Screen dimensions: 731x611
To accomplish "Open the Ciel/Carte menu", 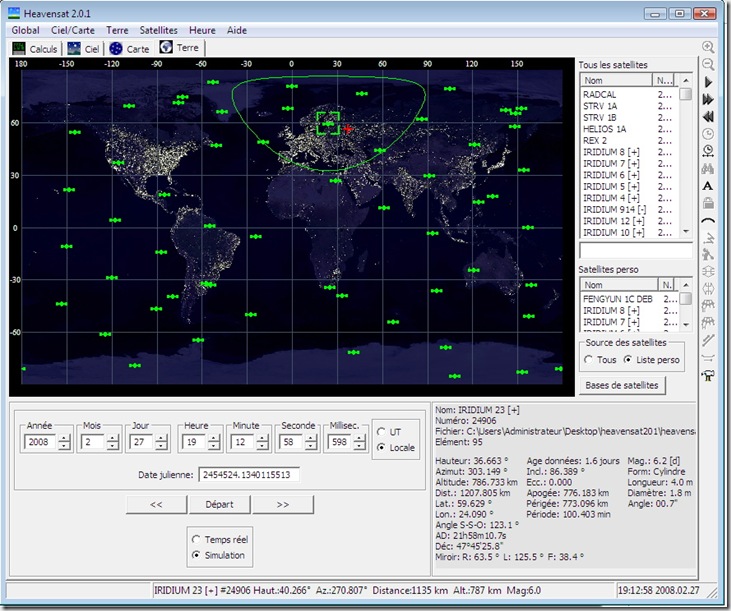I will [73, 30].
